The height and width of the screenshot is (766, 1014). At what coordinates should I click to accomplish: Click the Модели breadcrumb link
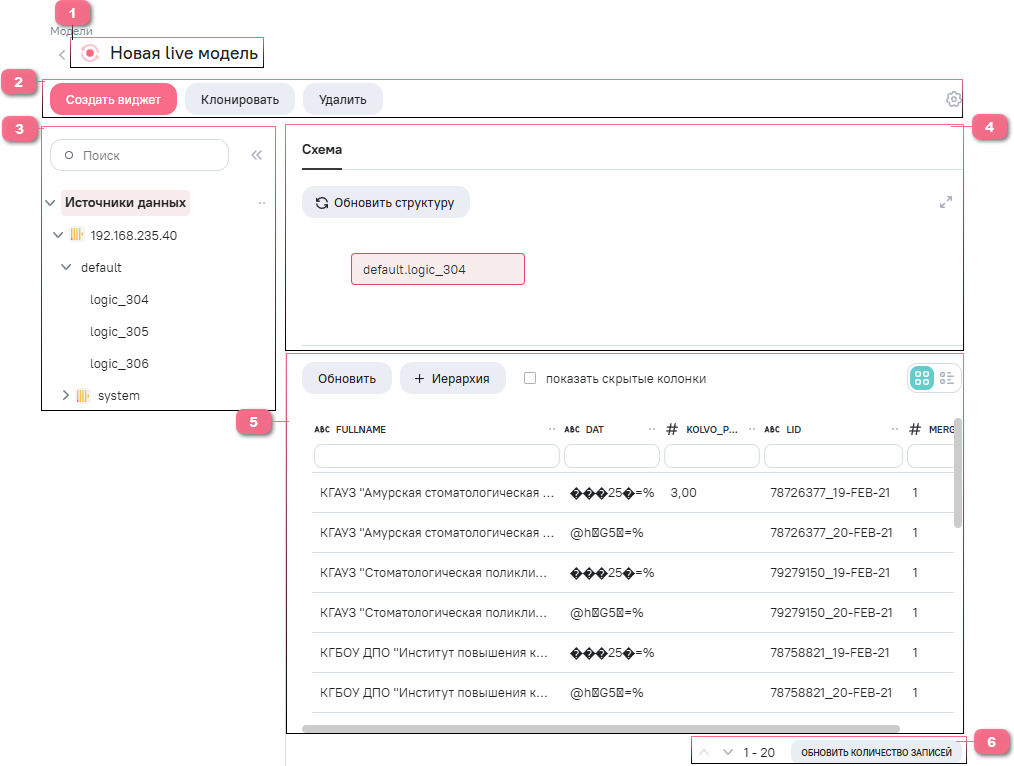71,31
